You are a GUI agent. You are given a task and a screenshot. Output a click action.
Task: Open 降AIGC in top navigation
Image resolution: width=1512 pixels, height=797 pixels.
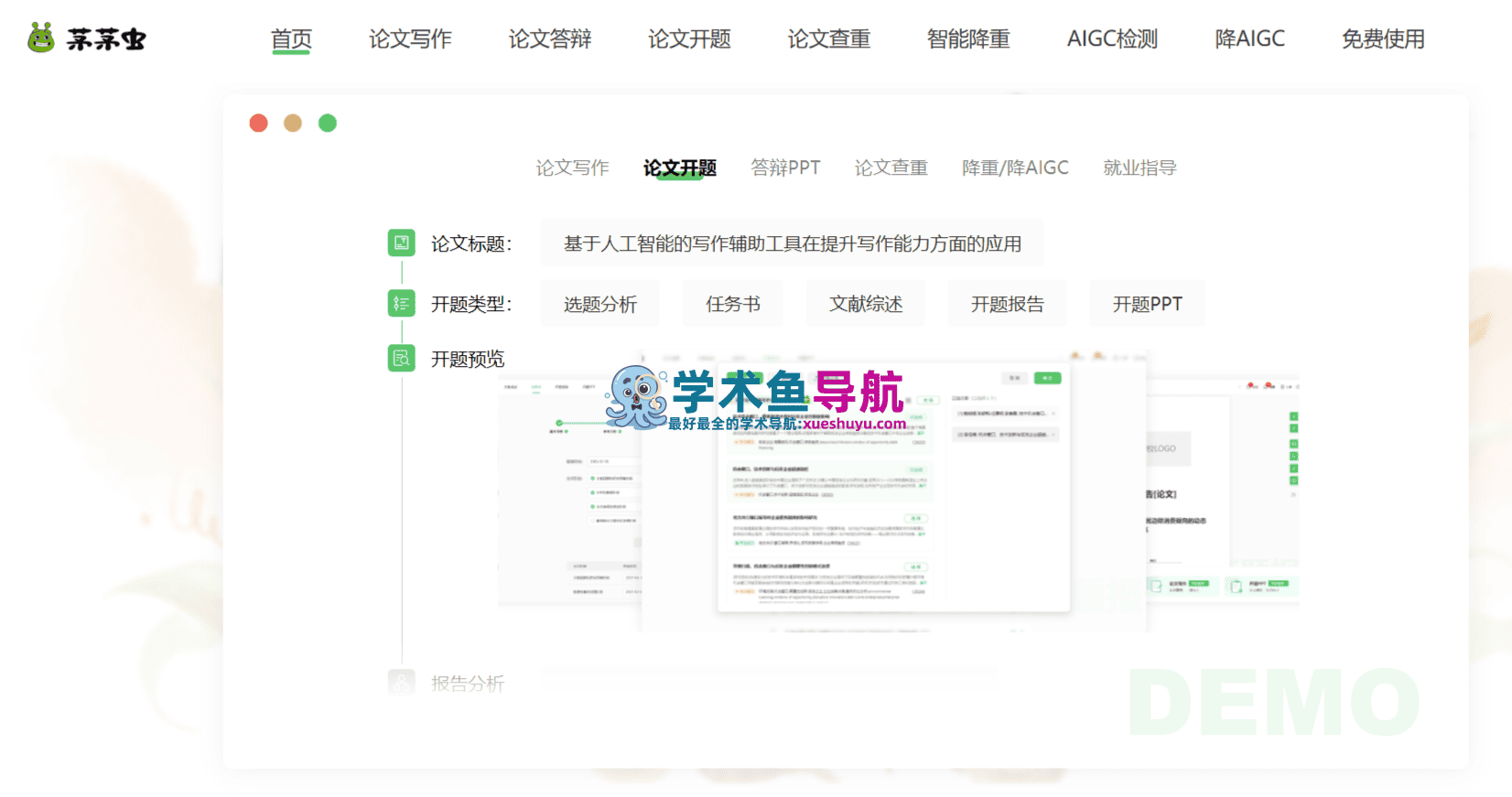coord(1250,39)
